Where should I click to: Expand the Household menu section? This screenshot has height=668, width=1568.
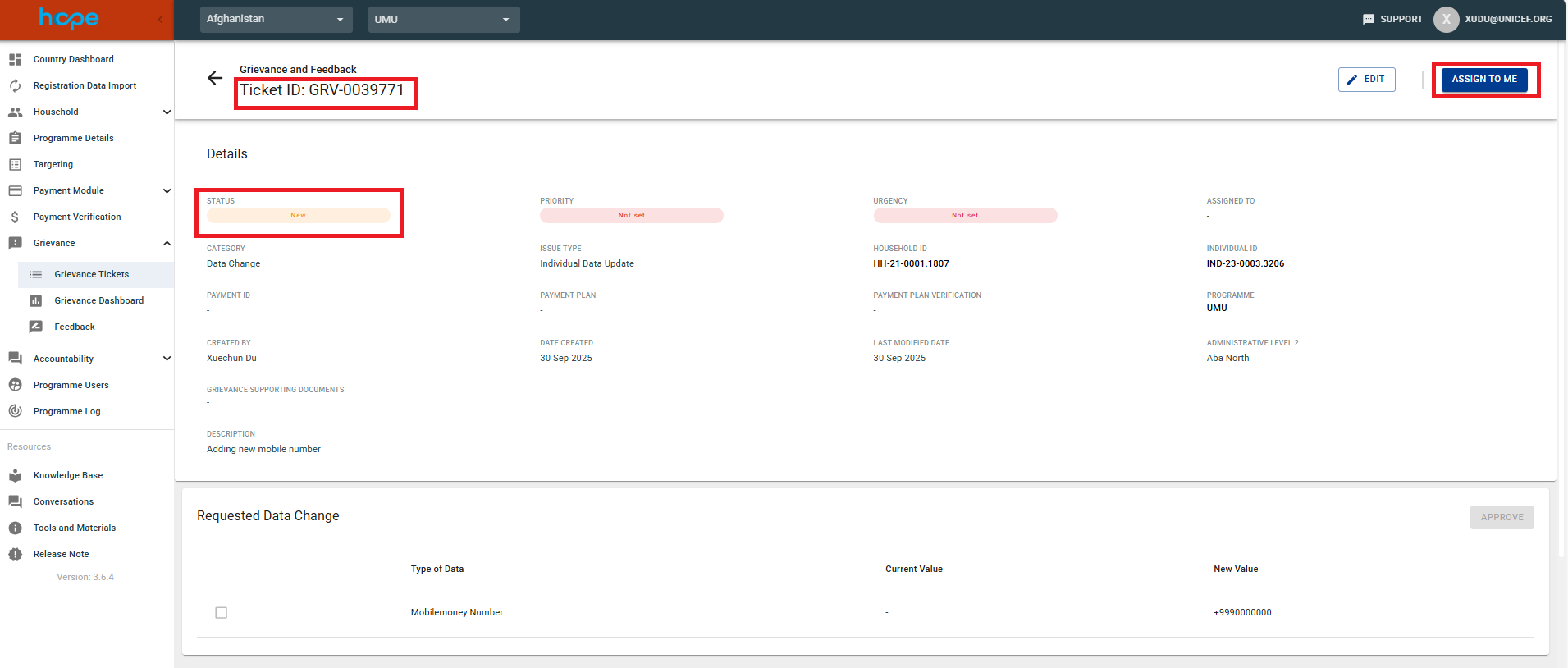(167, 112)
